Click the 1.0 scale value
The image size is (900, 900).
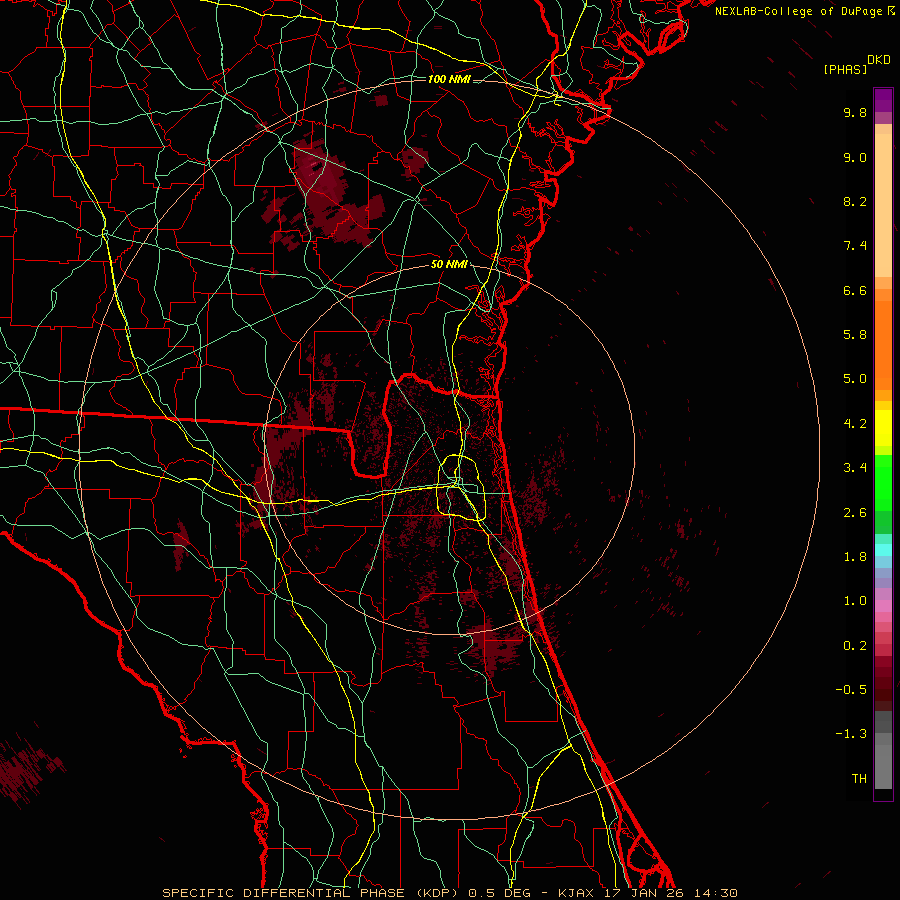(855, 601)
